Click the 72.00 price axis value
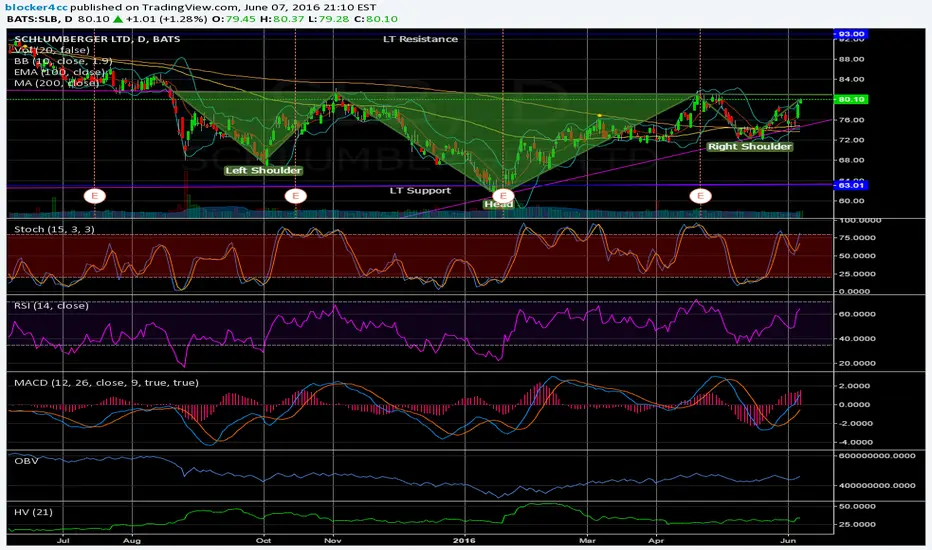932x550 pixels. [x=852, y=140]
